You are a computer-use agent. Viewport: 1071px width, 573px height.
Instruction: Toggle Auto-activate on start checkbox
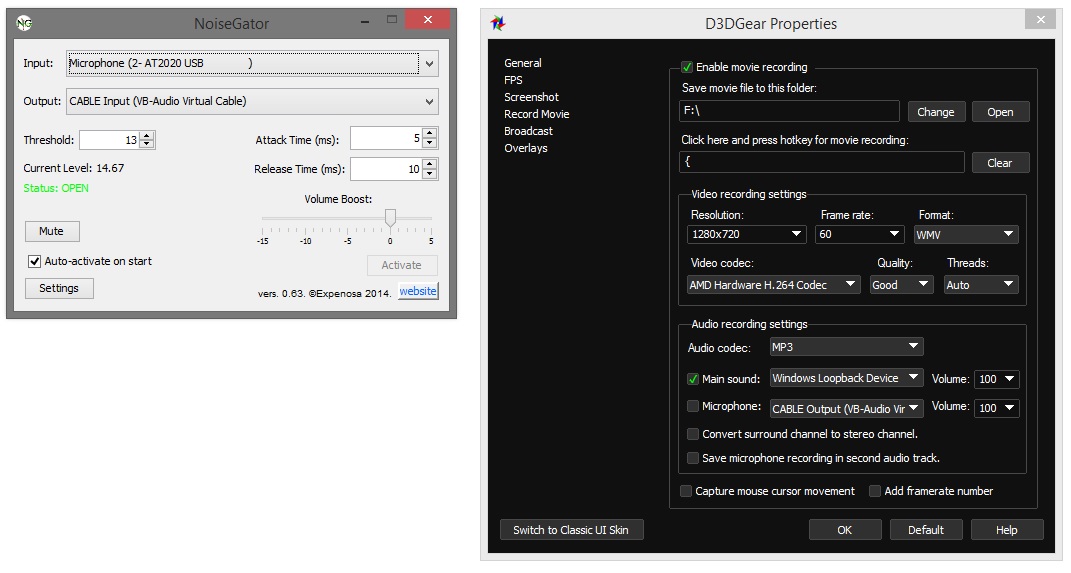point(34,262)
